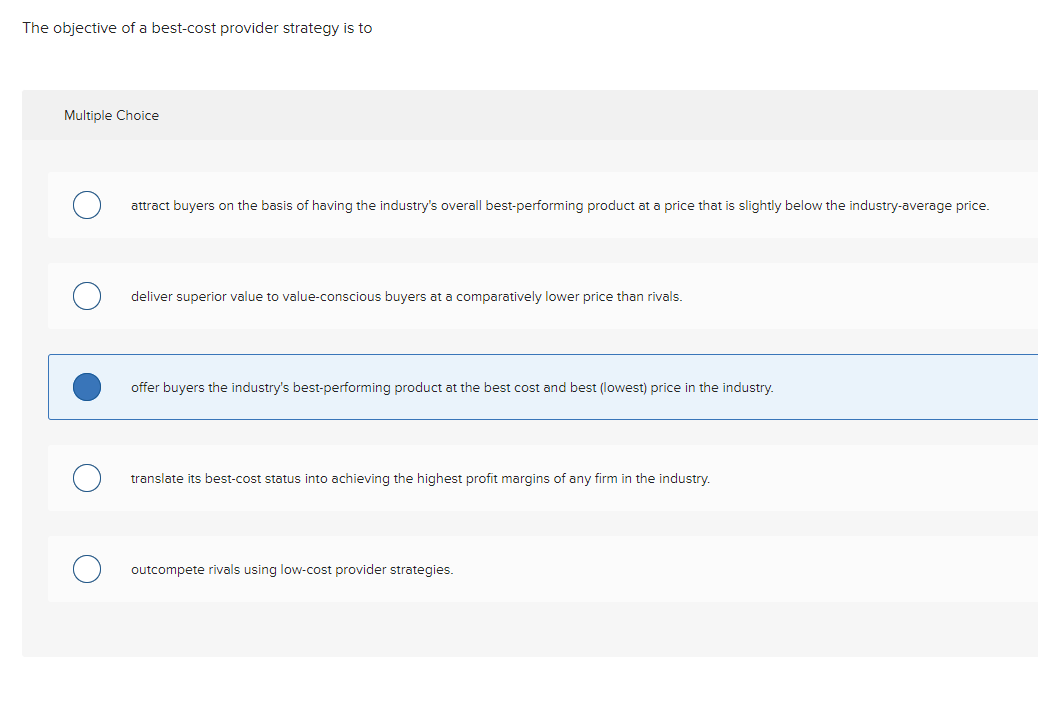Select the second radio button from the top
Viewport: 1038px width, 713px height.
click(x=87, y=296)
